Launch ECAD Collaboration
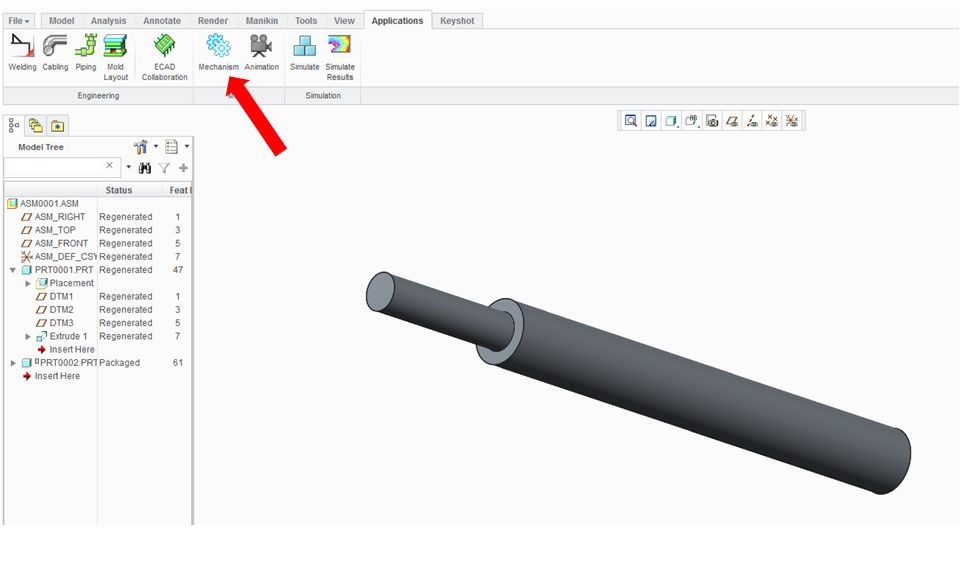Image resolution: width=976 pixels, height=575 pixels. 164,57
